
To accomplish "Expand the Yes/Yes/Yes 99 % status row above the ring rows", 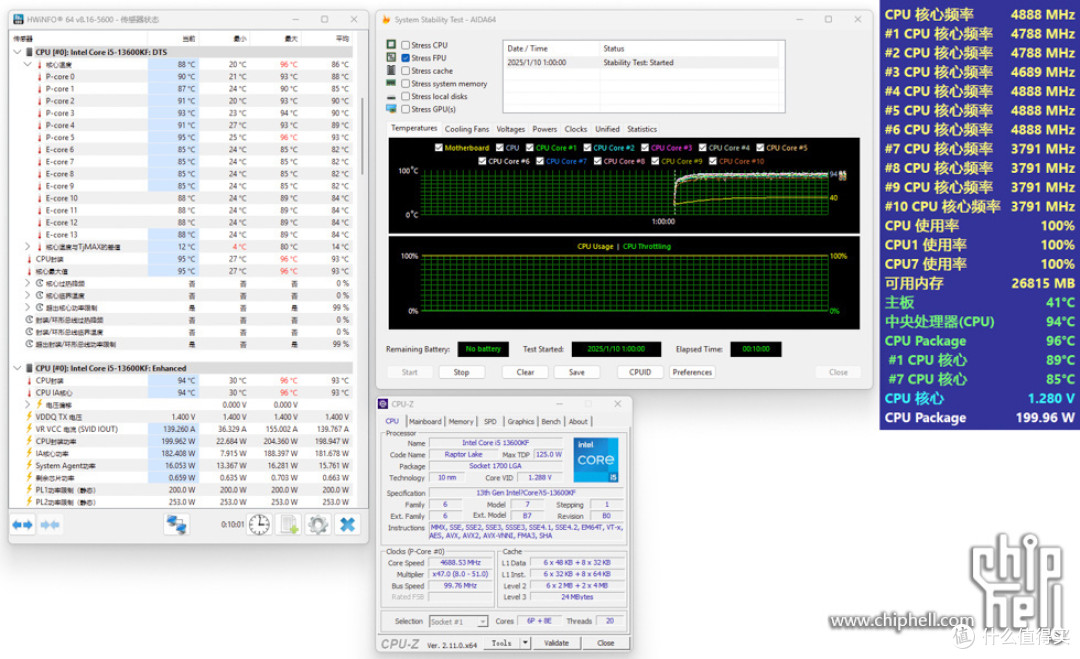I will pos(28,308).
